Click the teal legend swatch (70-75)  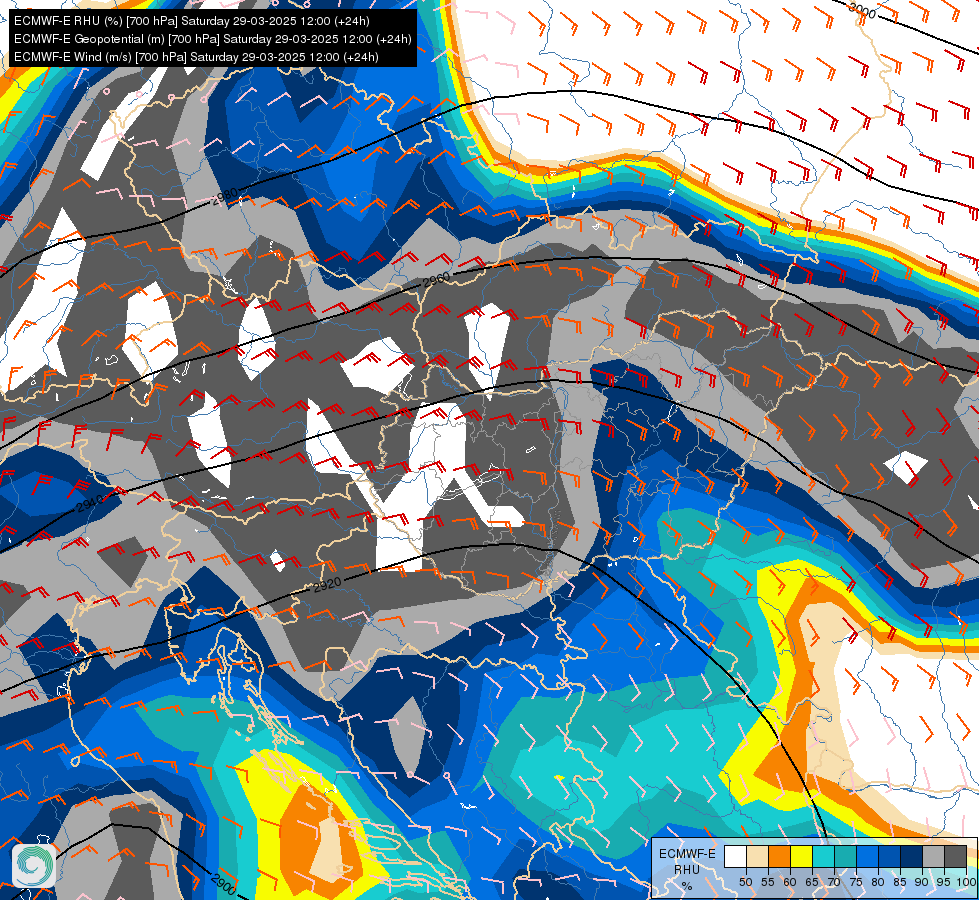point(845,856)
